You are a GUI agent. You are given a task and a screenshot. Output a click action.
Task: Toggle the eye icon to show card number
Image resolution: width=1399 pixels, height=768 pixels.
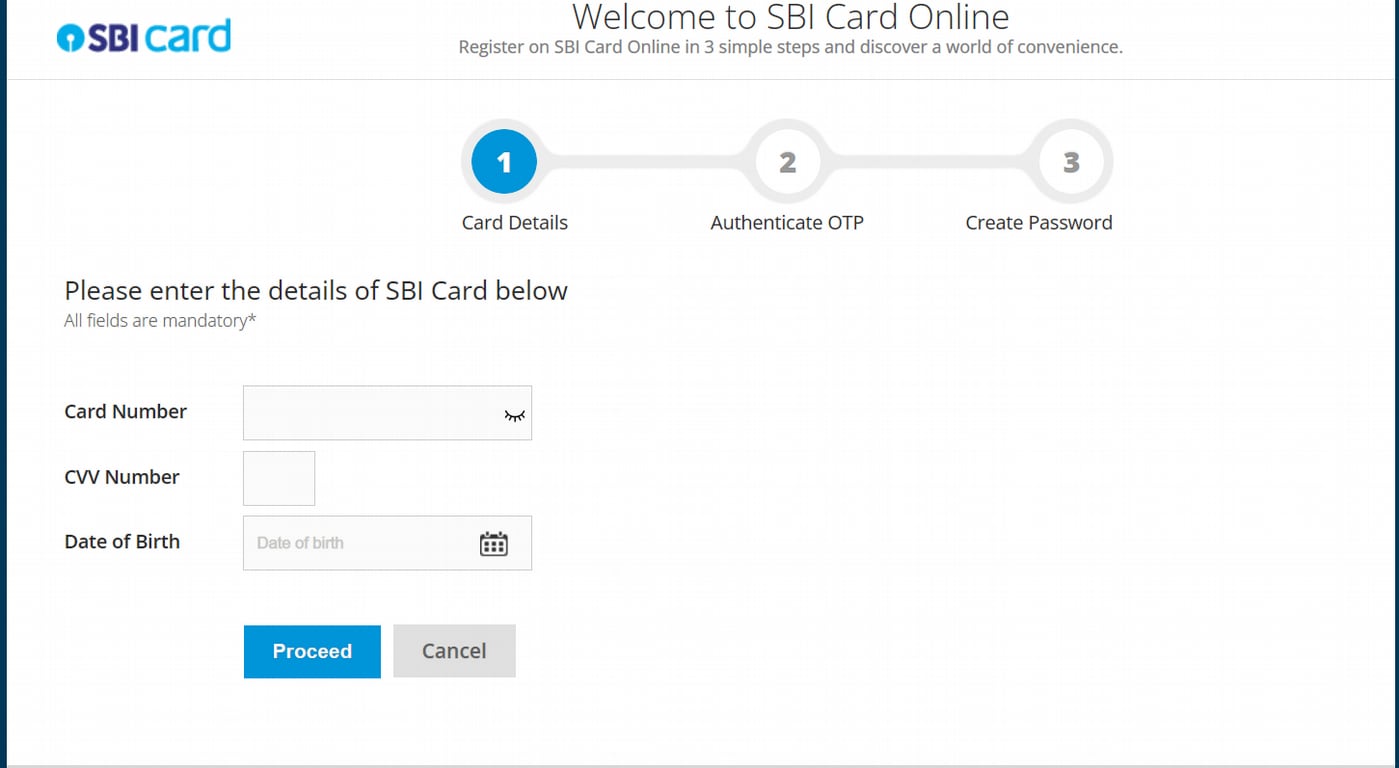[x=514, y=413]
